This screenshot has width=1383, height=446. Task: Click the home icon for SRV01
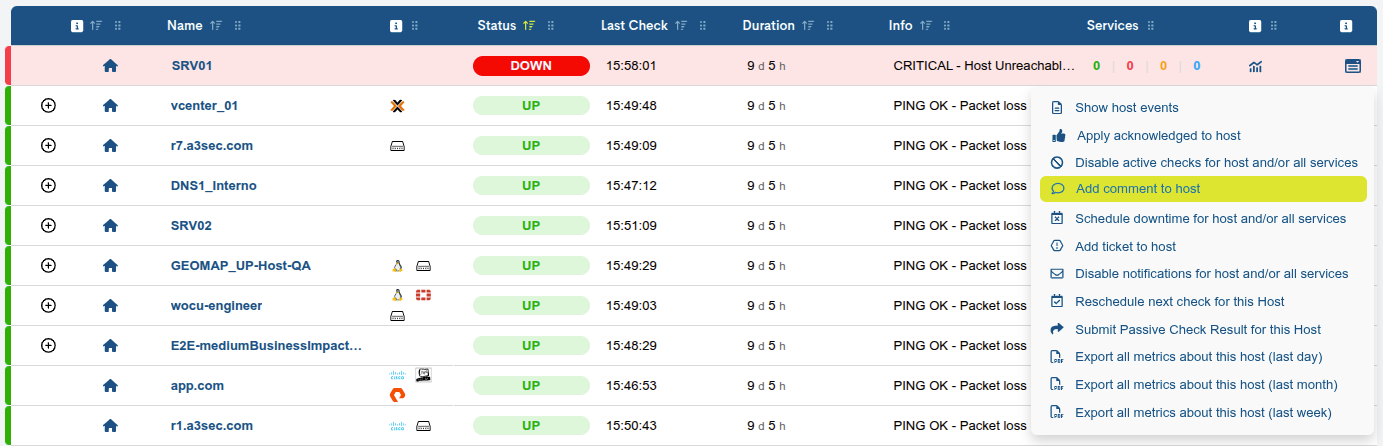[110, 66]
